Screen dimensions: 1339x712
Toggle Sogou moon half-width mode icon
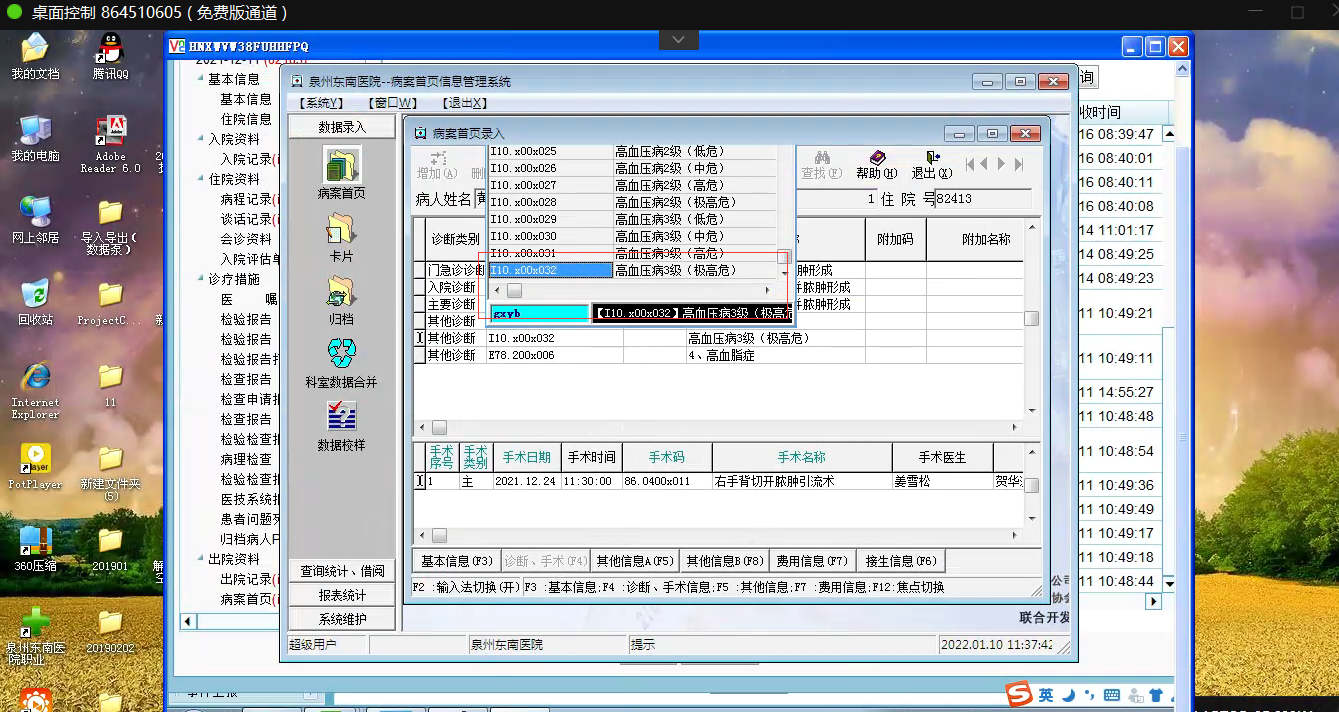point(1068,695)
